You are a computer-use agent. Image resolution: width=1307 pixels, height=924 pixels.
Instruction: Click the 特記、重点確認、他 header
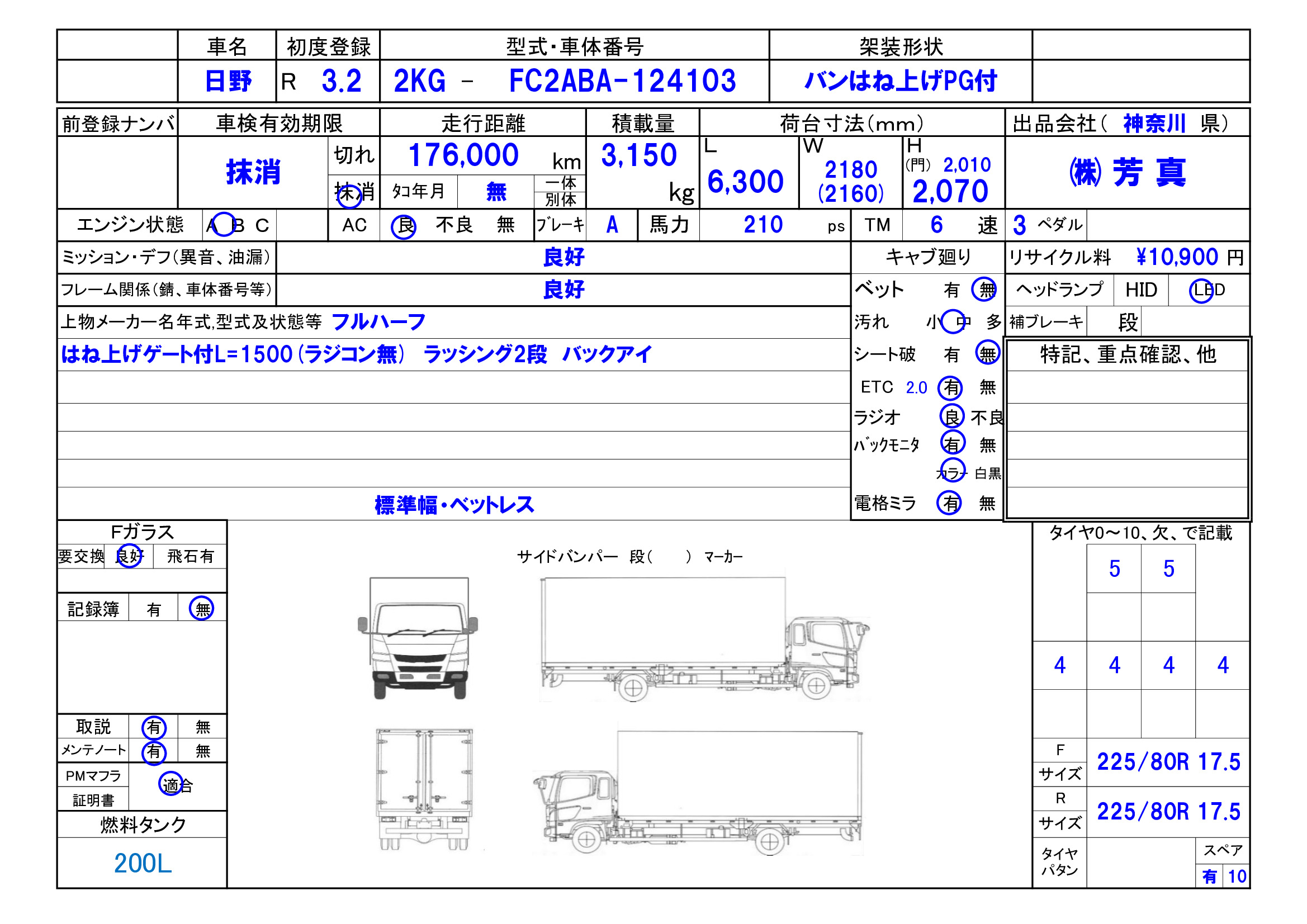pyautogui.click(x=1128, y=355)
